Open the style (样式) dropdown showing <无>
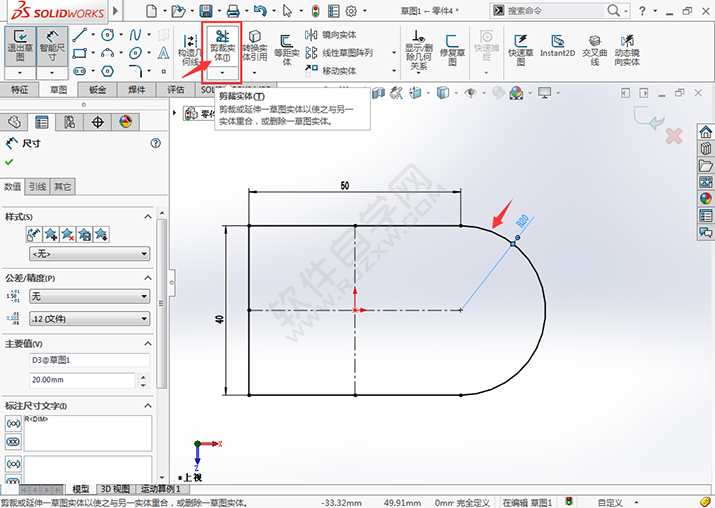The image size is (715, 508). point(89,254)
